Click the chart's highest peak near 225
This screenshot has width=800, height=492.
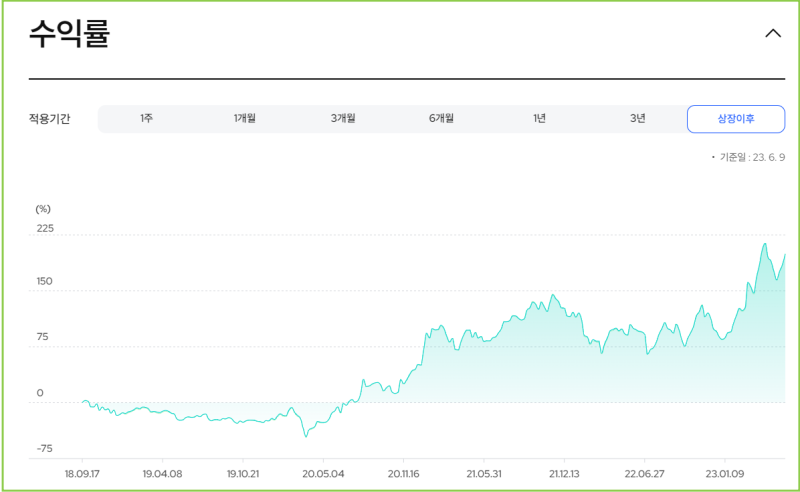[x=765, y=244]
